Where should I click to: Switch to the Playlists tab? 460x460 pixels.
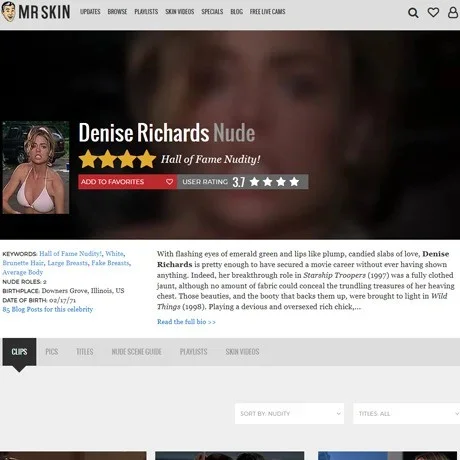coord(193,352)
